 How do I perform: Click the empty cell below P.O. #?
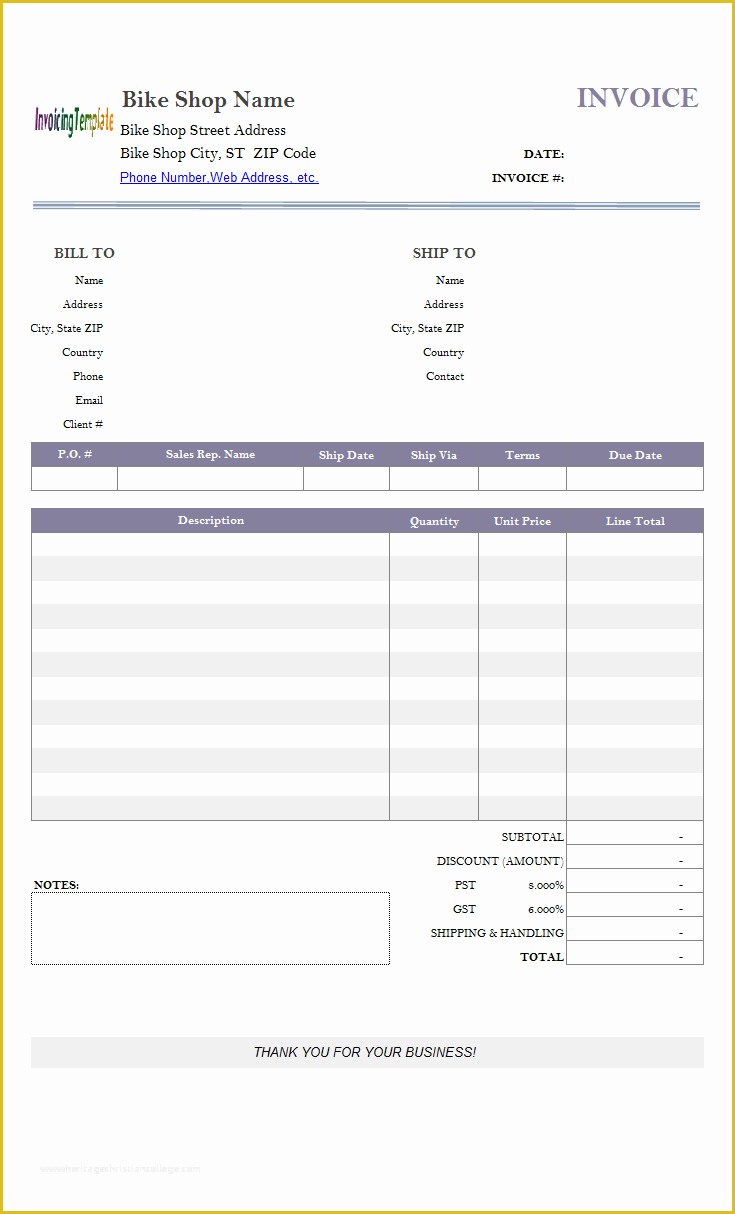pos(75,479)
